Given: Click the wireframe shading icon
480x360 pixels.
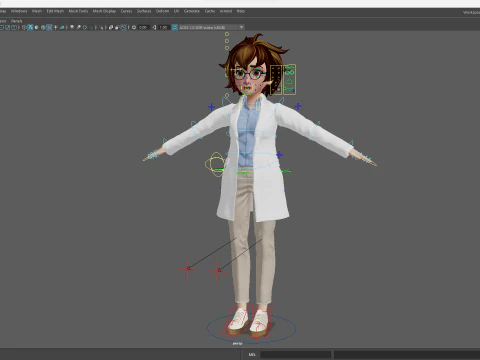Looking at the screenshot, I should point(24,27).
